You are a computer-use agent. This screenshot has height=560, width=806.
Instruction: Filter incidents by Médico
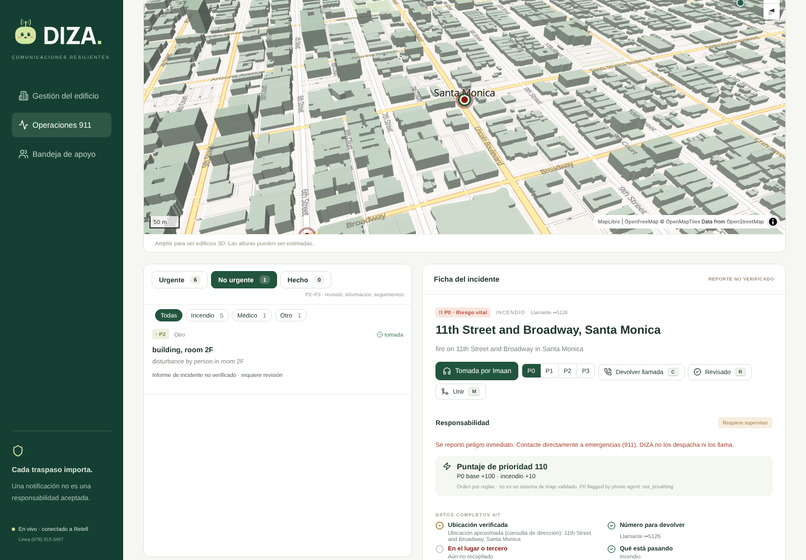click(251, 315)
